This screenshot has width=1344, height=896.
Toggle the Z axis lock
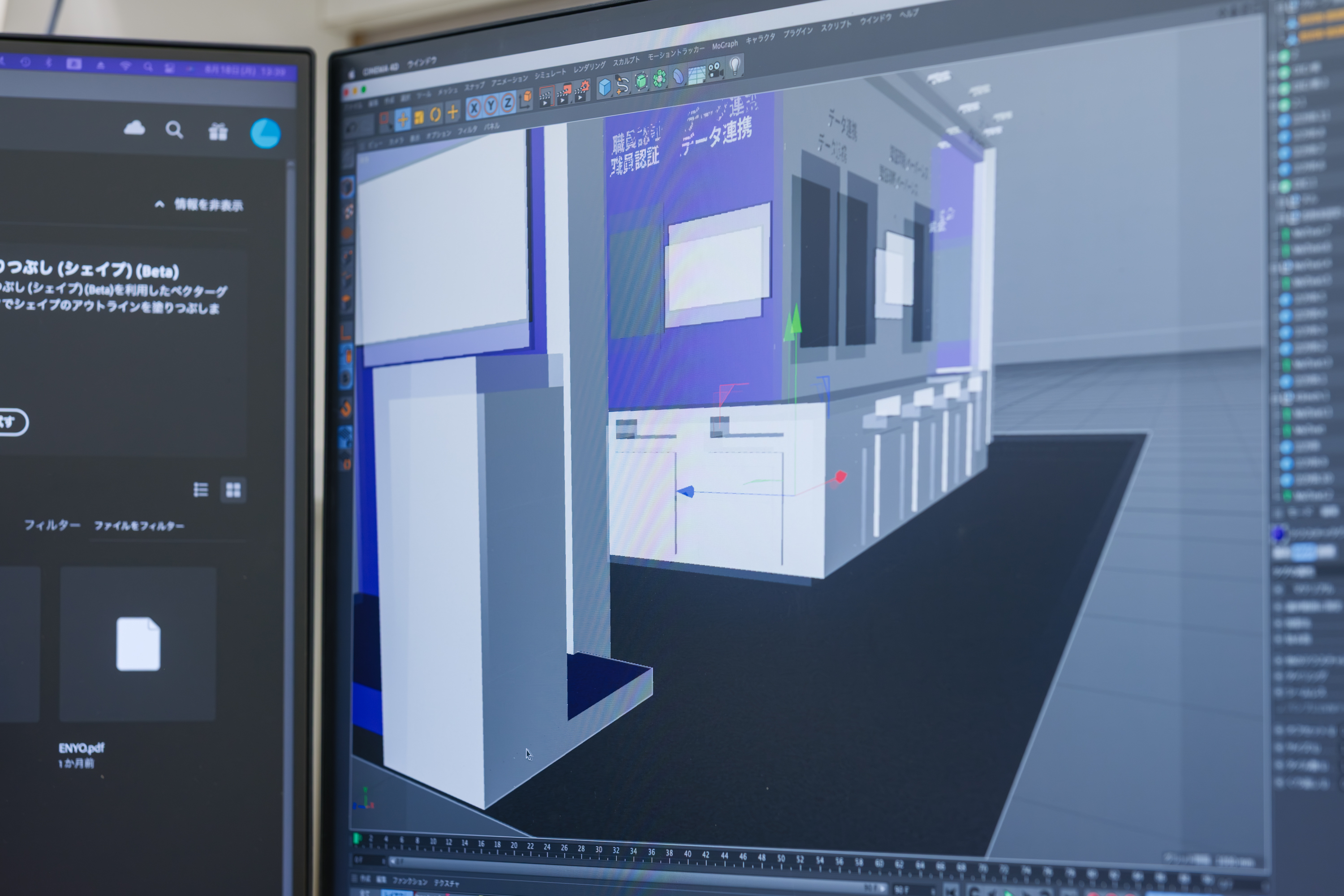[508, 104]
